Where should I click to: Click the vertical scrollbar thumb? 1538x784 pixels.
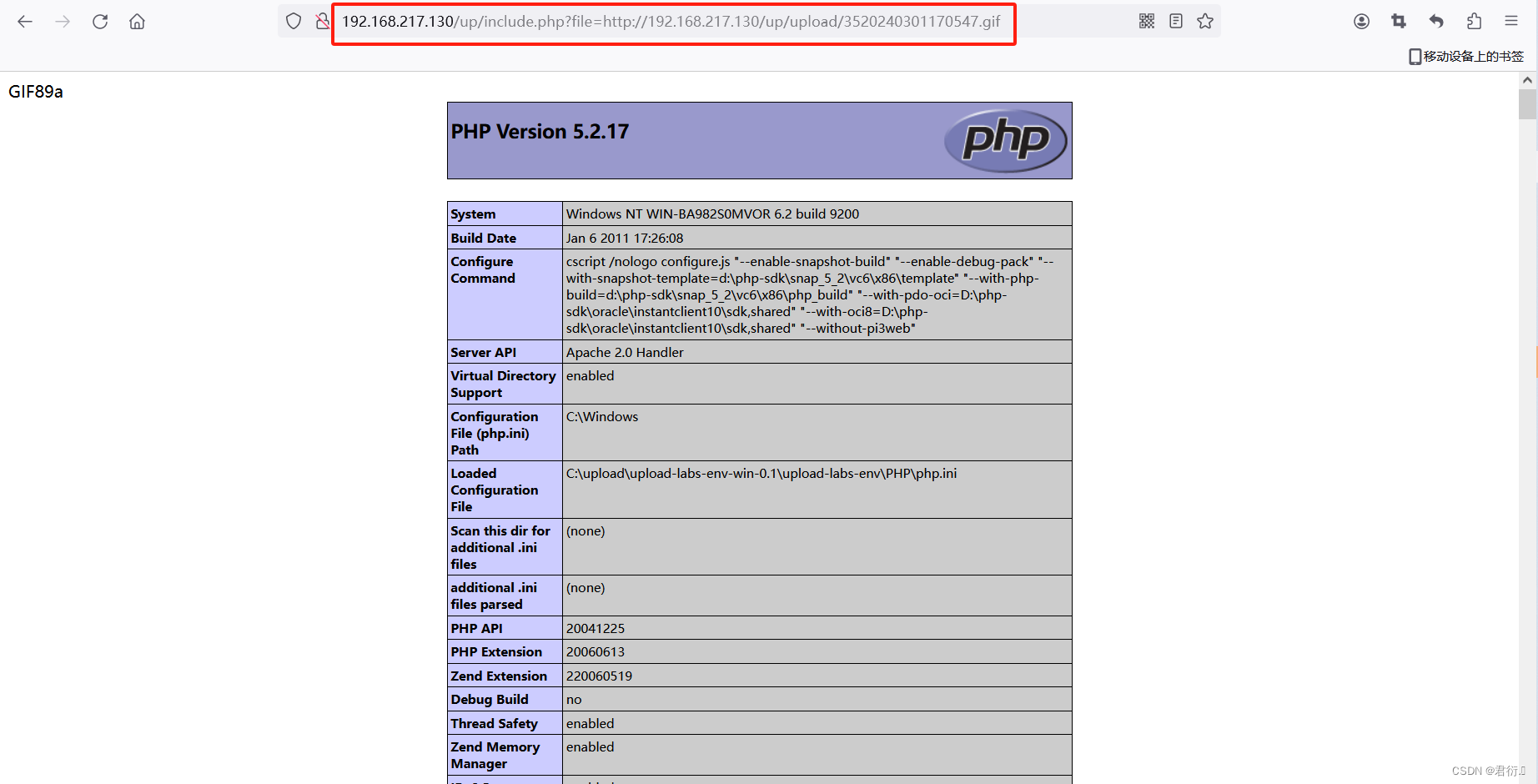[1527, 104]
